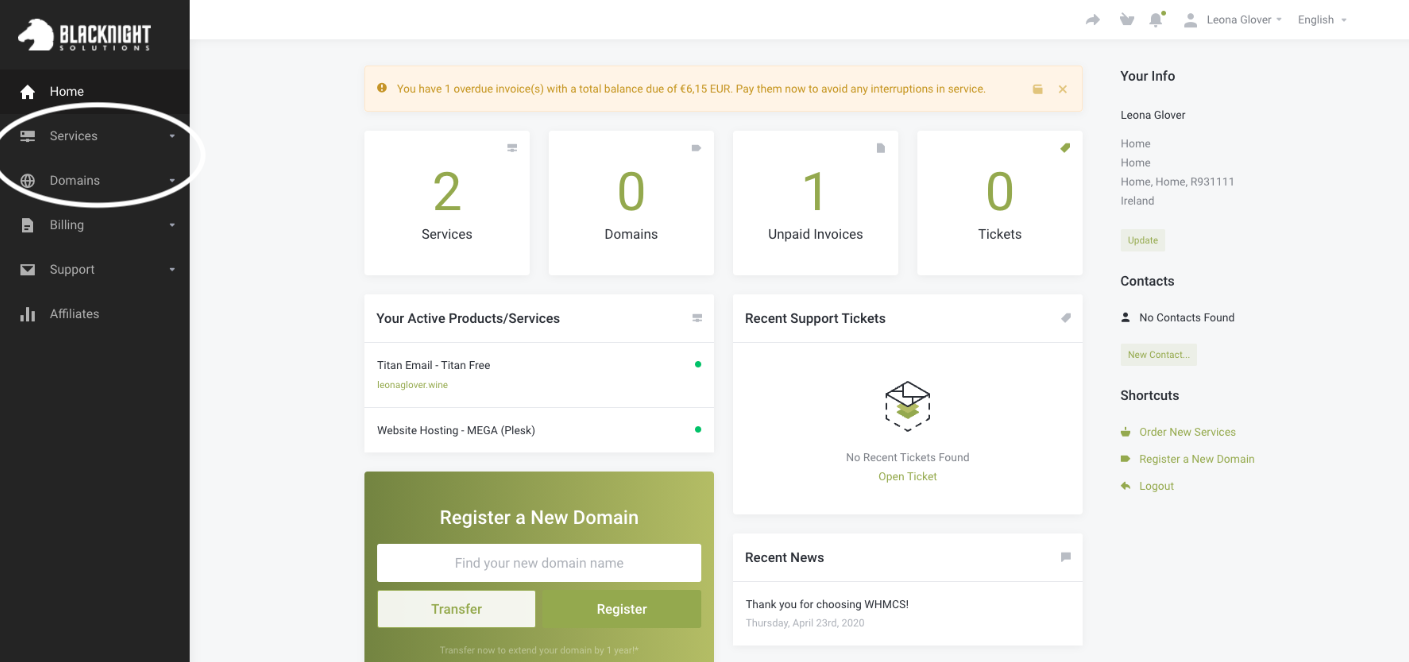Expand the Support sidebar menu
Screen dimensions: 1409x662
point(72,270)
